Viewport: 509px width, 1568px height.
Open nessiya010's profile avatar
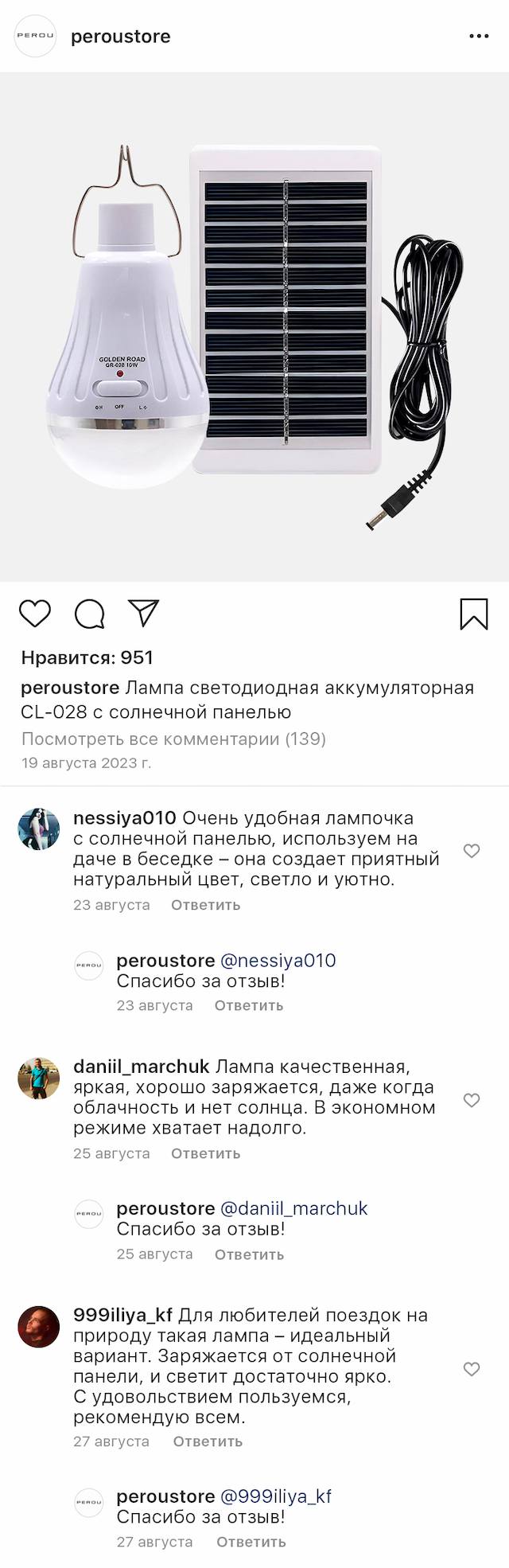[x=39, y=829]
